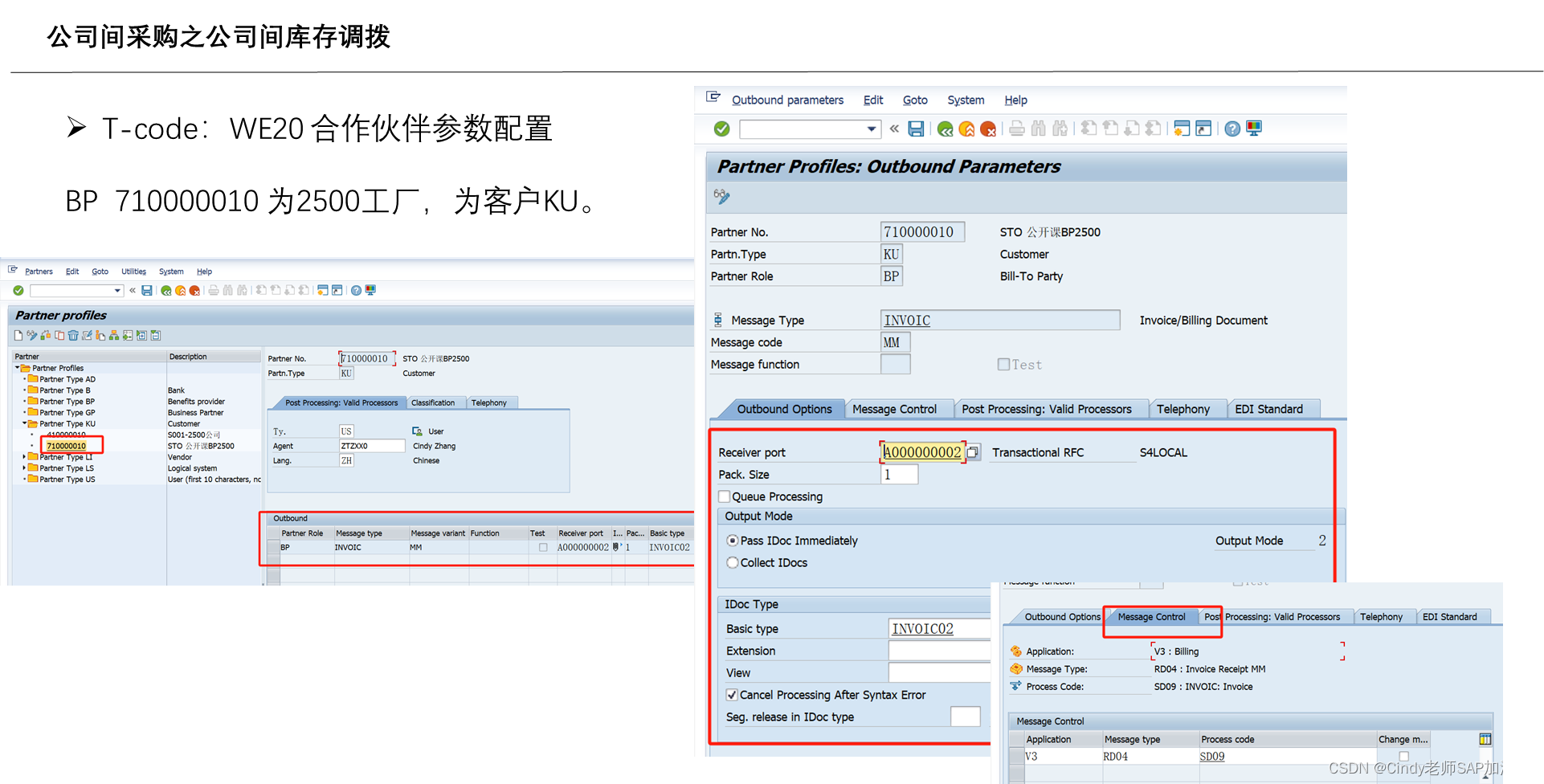The height and width of the screenshot is (784, 1544).
Task: Save the outbound parameters
Action: (x=916, y=129)
